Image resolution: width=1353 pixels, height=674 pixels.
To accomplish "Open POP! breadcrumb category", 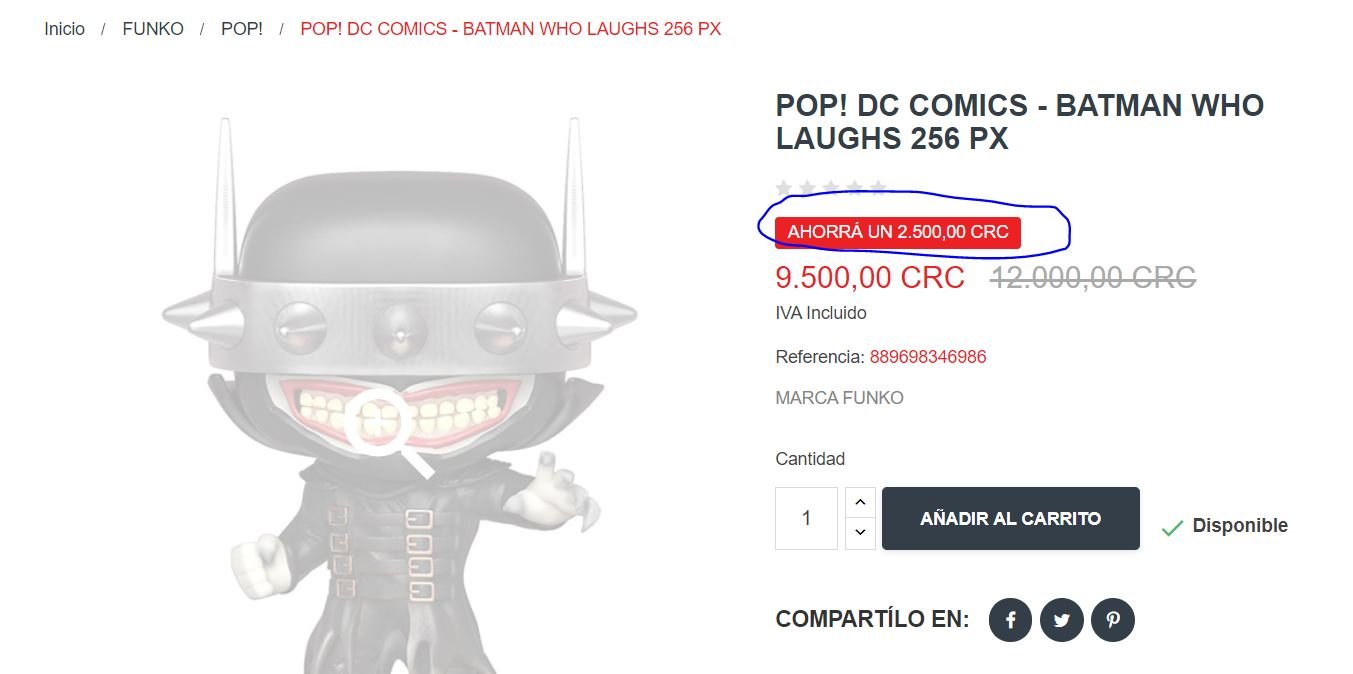I will click(242, 29).
